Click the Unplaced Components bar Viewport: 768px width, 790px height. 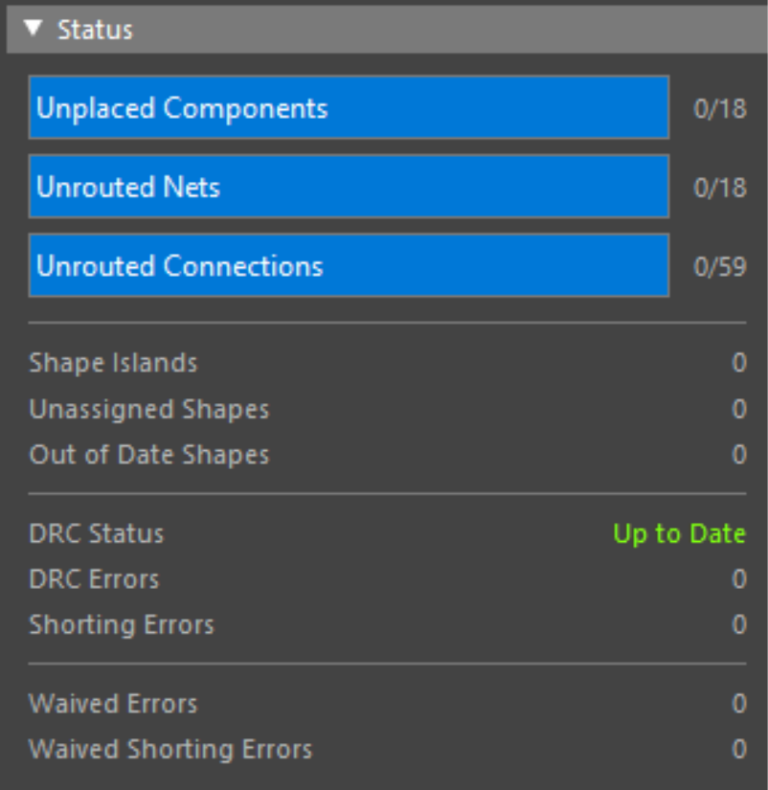pos(348,108)
